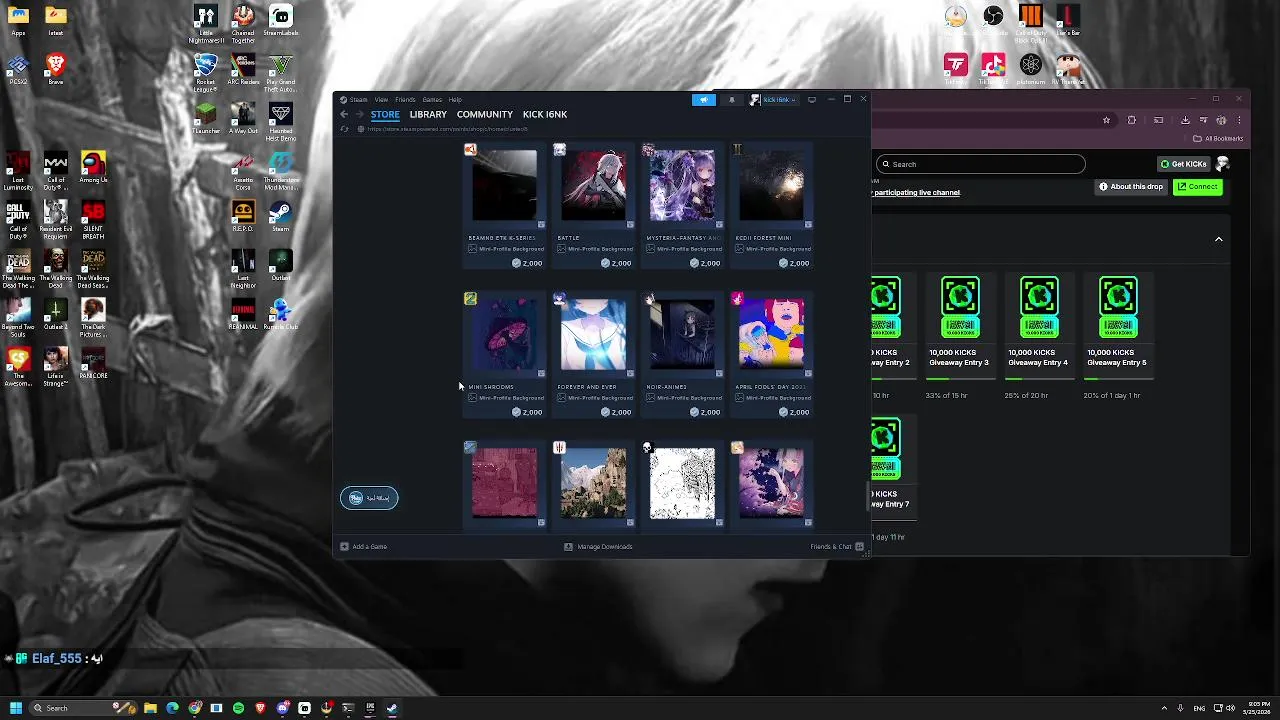
Task: Reload the Steam store page
Action: [x=344, y=129]
